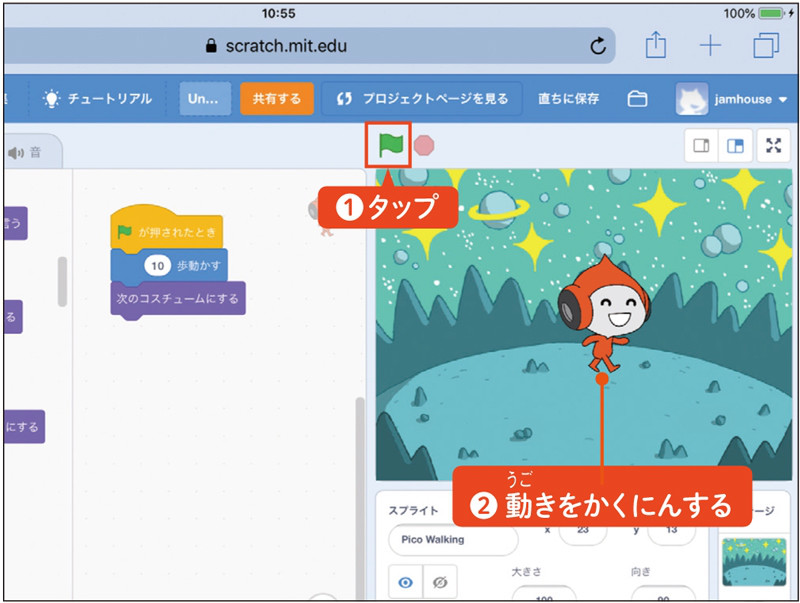The height and width of the screenshot is (603, 800).
Task: Open a new Safari tab with plus
Action: tap(710, 46)
